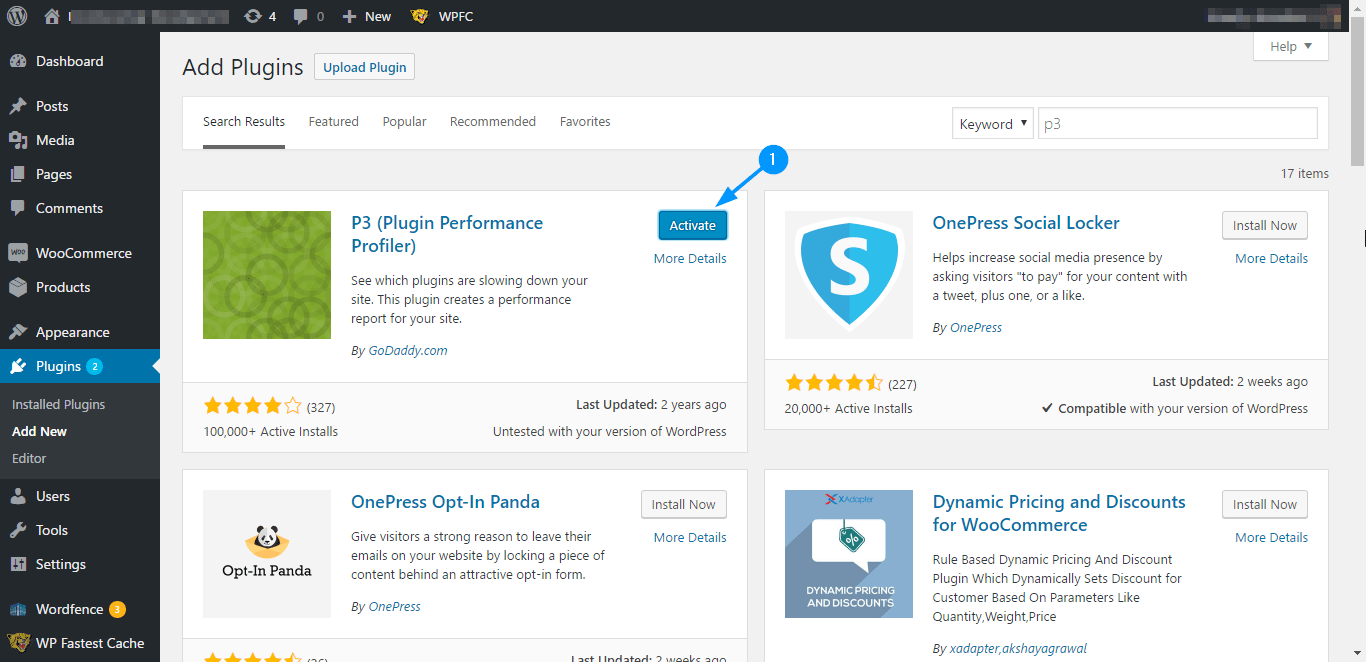Click OnePress Social Locker shield thumbnail
1366x662 pixels.
coord(849,275)
